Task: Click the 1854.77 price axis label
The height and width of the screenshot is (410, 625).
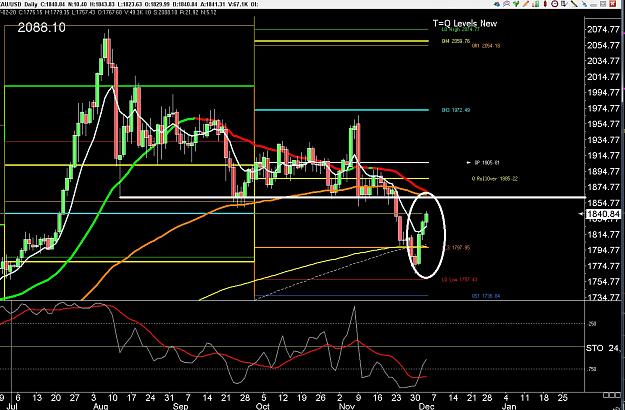Action: tap(603, 203)
